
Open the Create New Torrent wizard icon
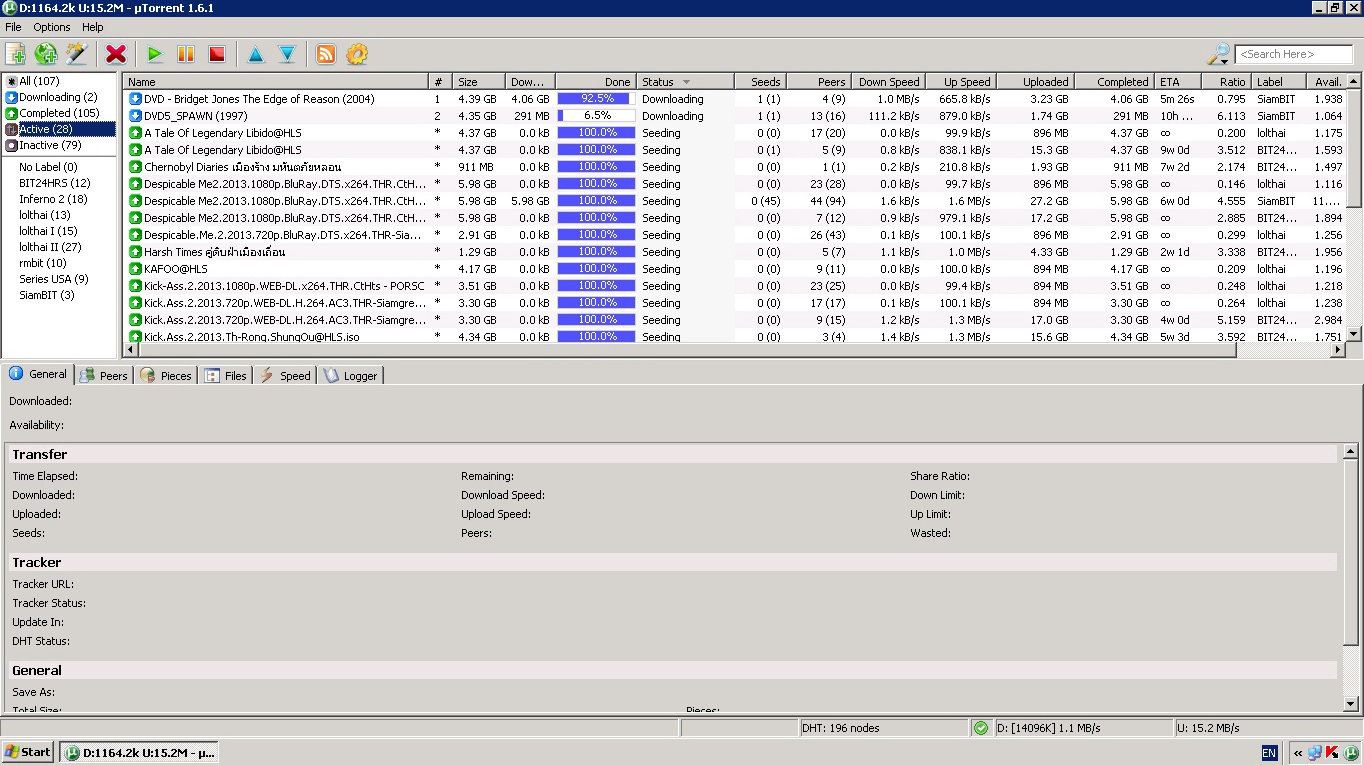(76, 54)
